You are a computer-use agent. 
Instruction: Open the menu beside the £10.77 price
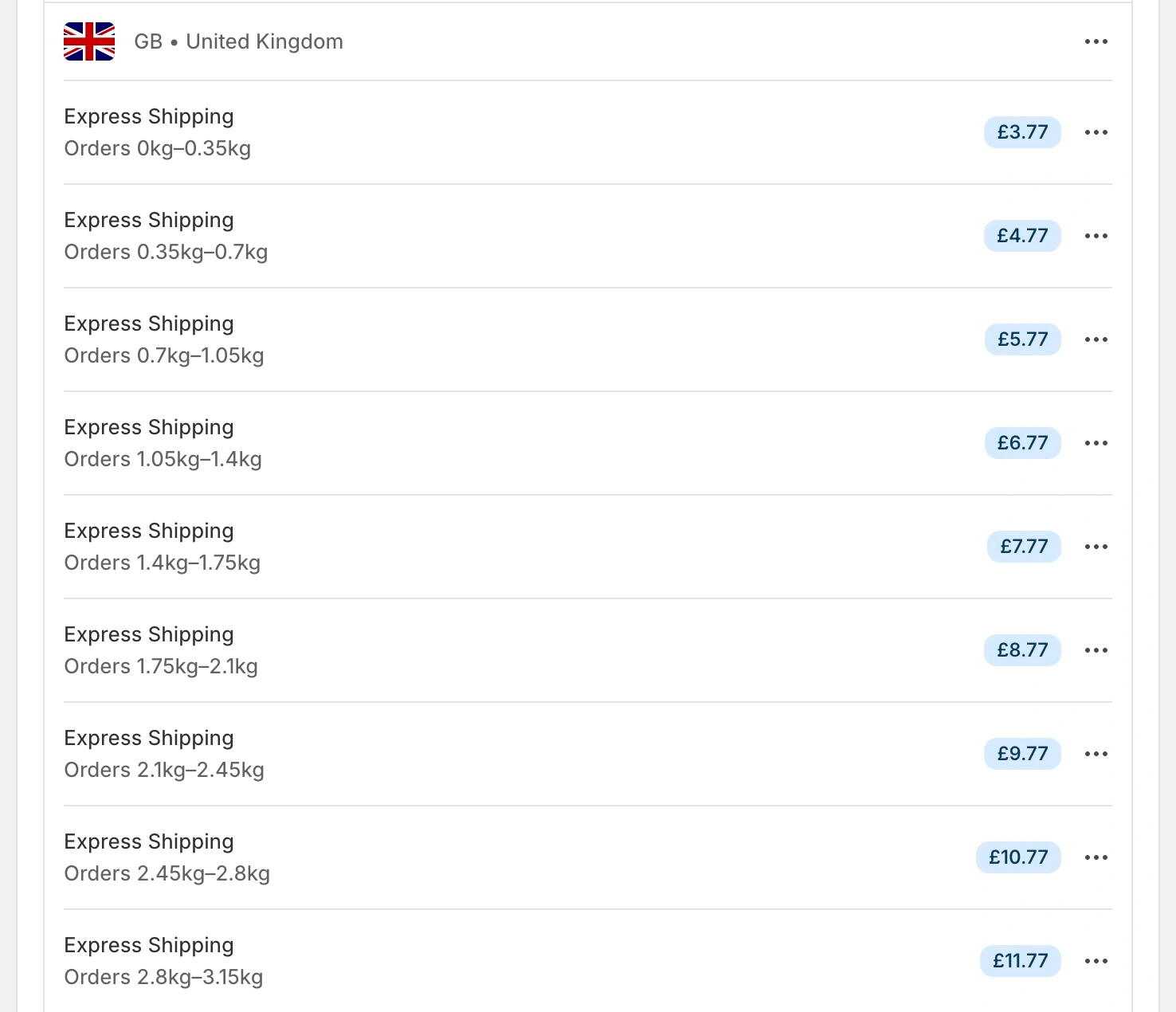pos(1096,857)
